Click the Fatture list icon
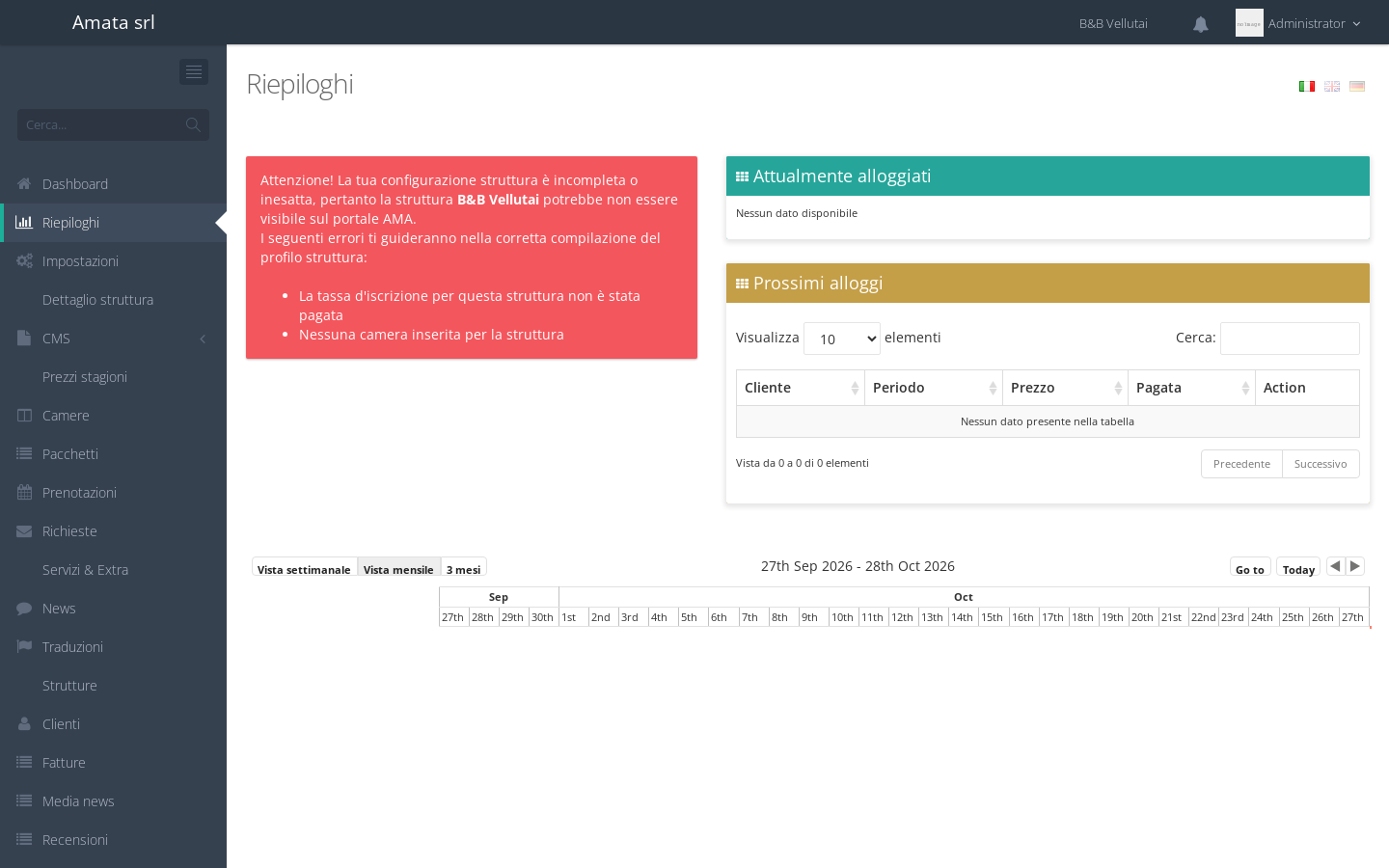Image resolution: width=1389 pixels, height=868 pixels. 24,763
